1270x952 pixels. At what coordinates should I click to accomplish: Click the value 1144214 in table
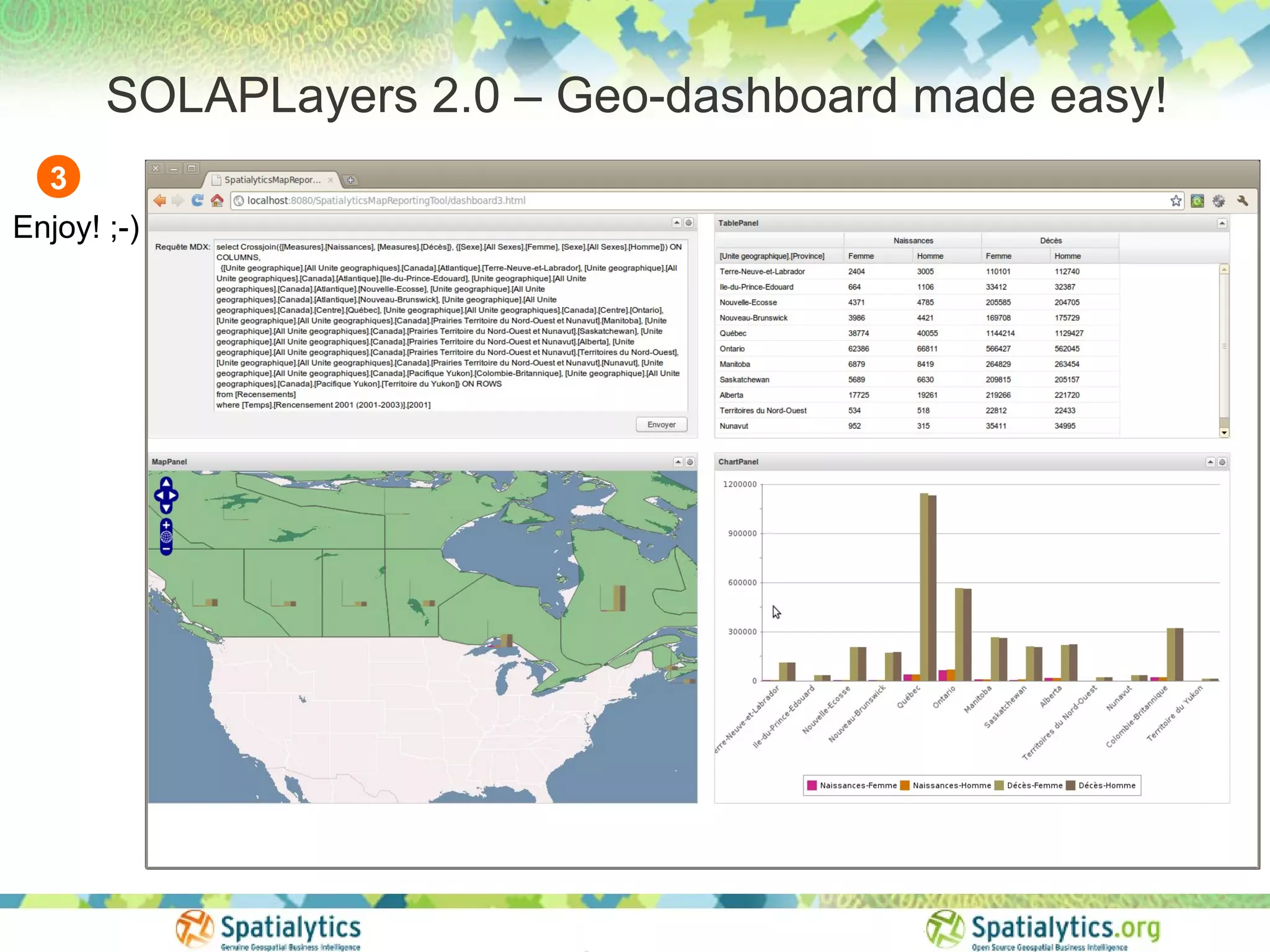pyautogui.click(x=1000, y=333)
